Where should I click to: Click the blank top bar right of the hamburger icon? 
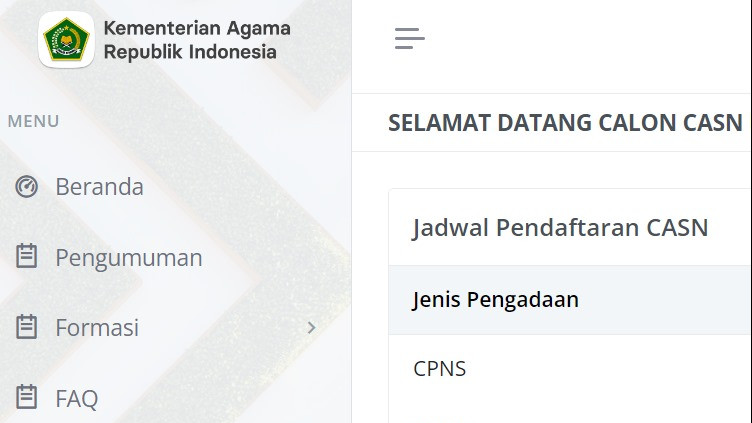pyautogui.click(x=600, y=40)
